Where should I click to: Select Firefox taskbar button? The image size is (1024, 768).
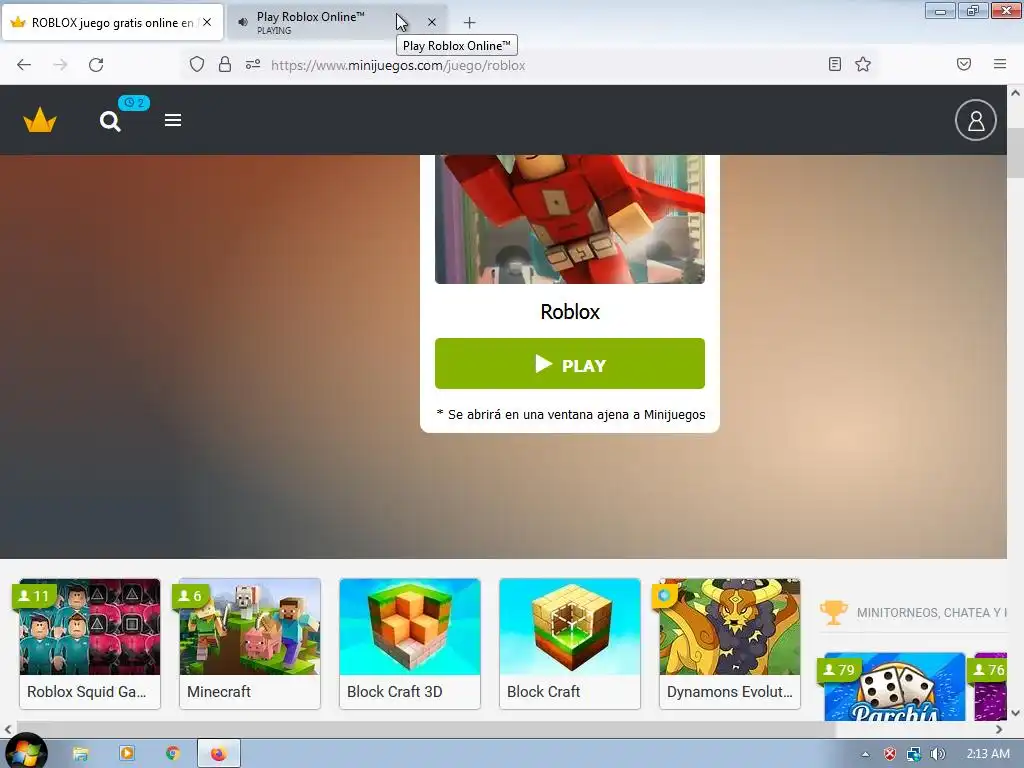[219, 754]
